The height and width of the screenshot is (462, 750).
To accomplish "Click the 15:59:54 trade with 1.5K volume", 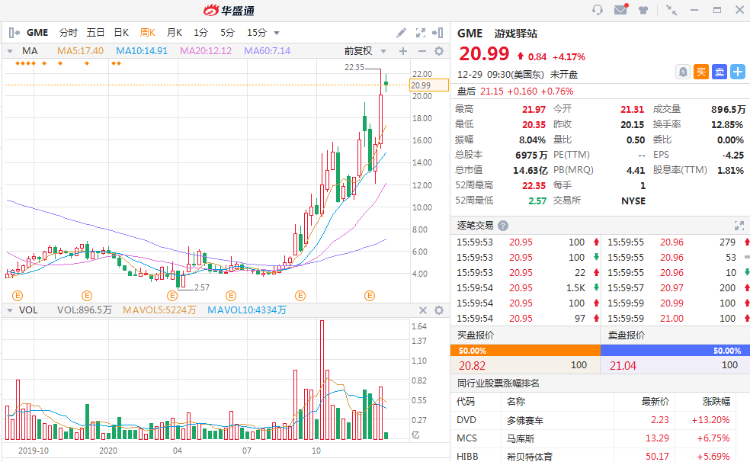I will coord(525,288).
